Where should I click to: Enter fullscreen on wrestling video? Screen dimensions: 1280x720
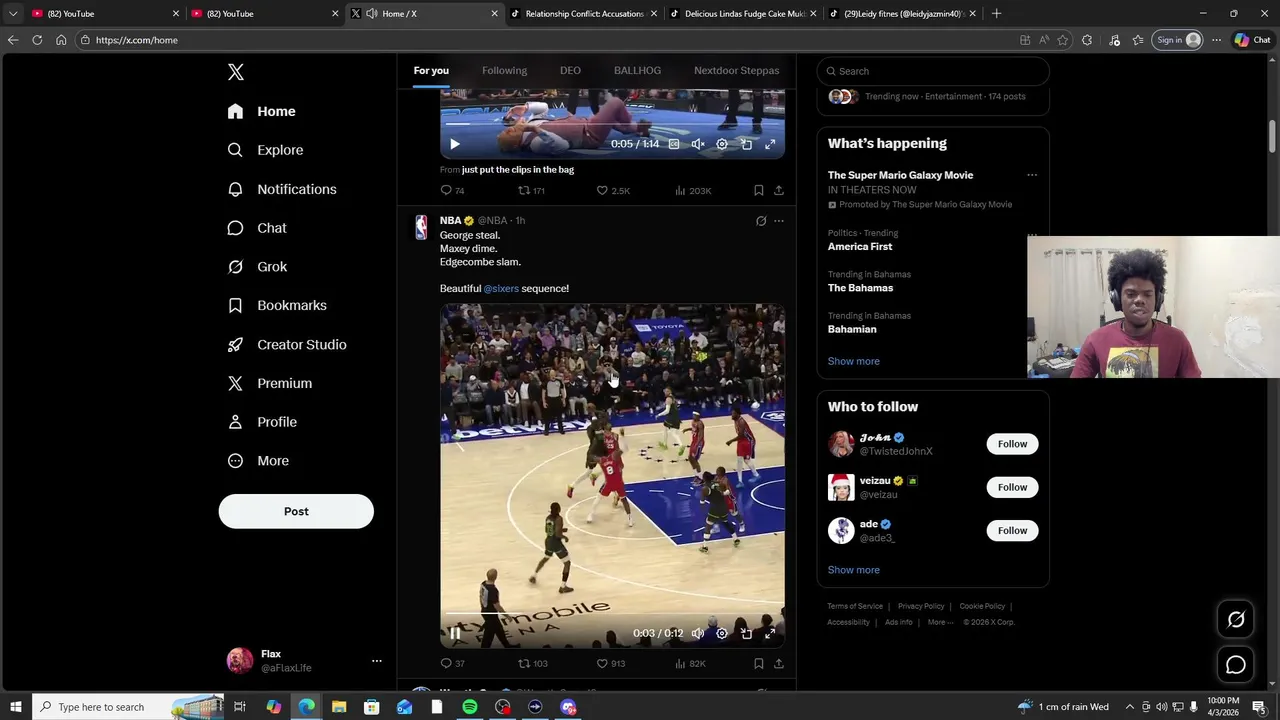tap(770, 144)
